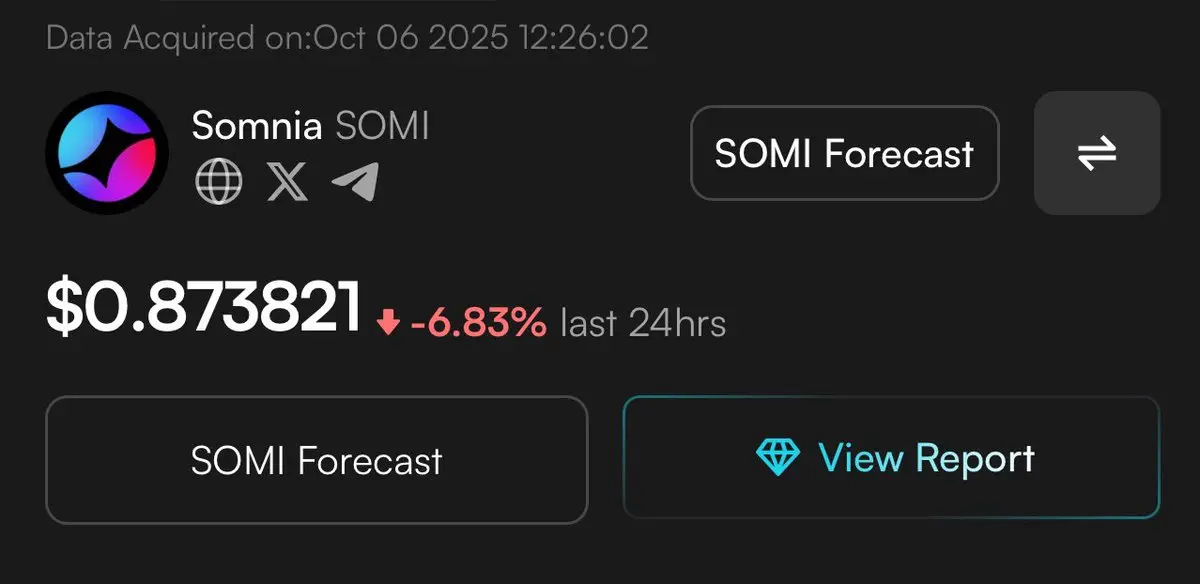Click the top-right SOMI Forecast button

[844, 153]
